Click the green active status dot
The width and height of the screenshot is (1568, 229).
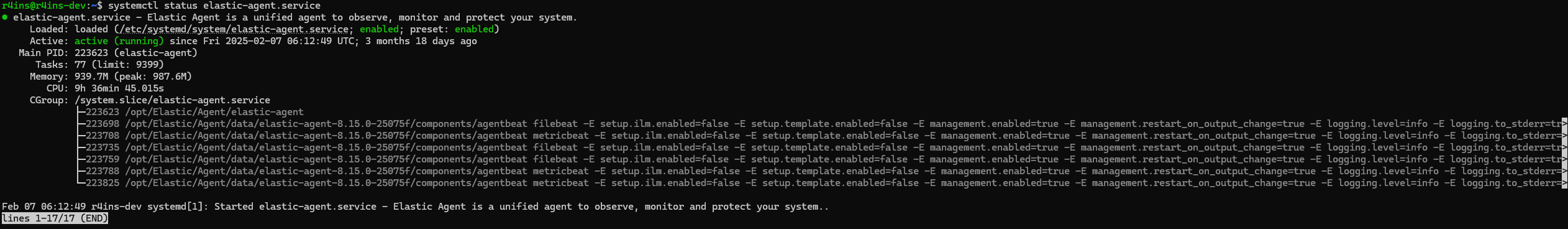pyautogui.click(x=5, y=17)
